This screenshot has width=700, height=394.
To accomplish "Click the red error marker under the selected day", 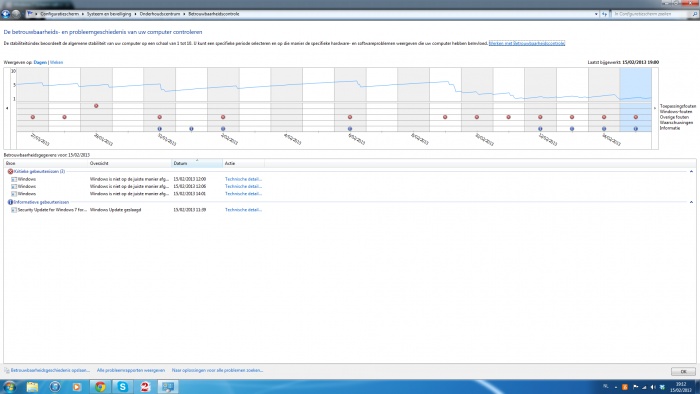I will pyautogui.click(x=636, y=117).
